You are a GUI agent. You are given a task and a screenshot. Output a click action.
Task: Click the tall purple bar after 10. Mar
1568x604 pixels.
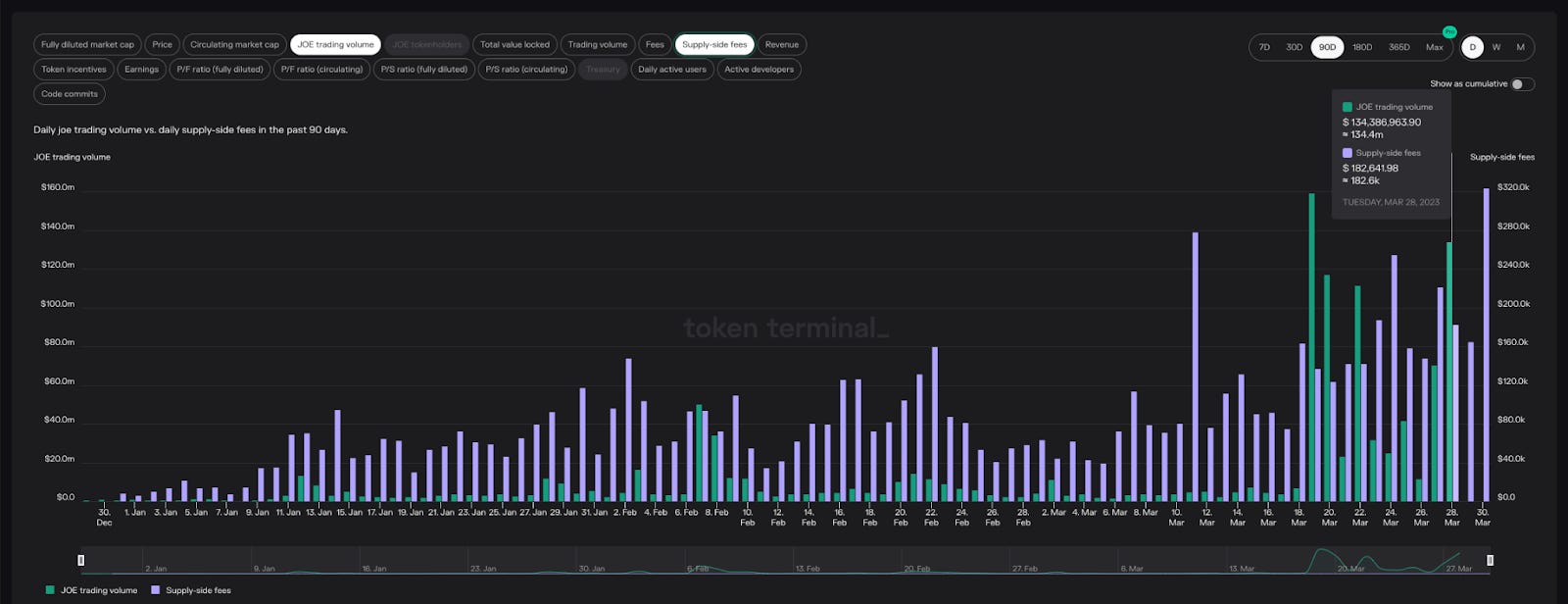pyautogui.click(x=1196, y=367)
